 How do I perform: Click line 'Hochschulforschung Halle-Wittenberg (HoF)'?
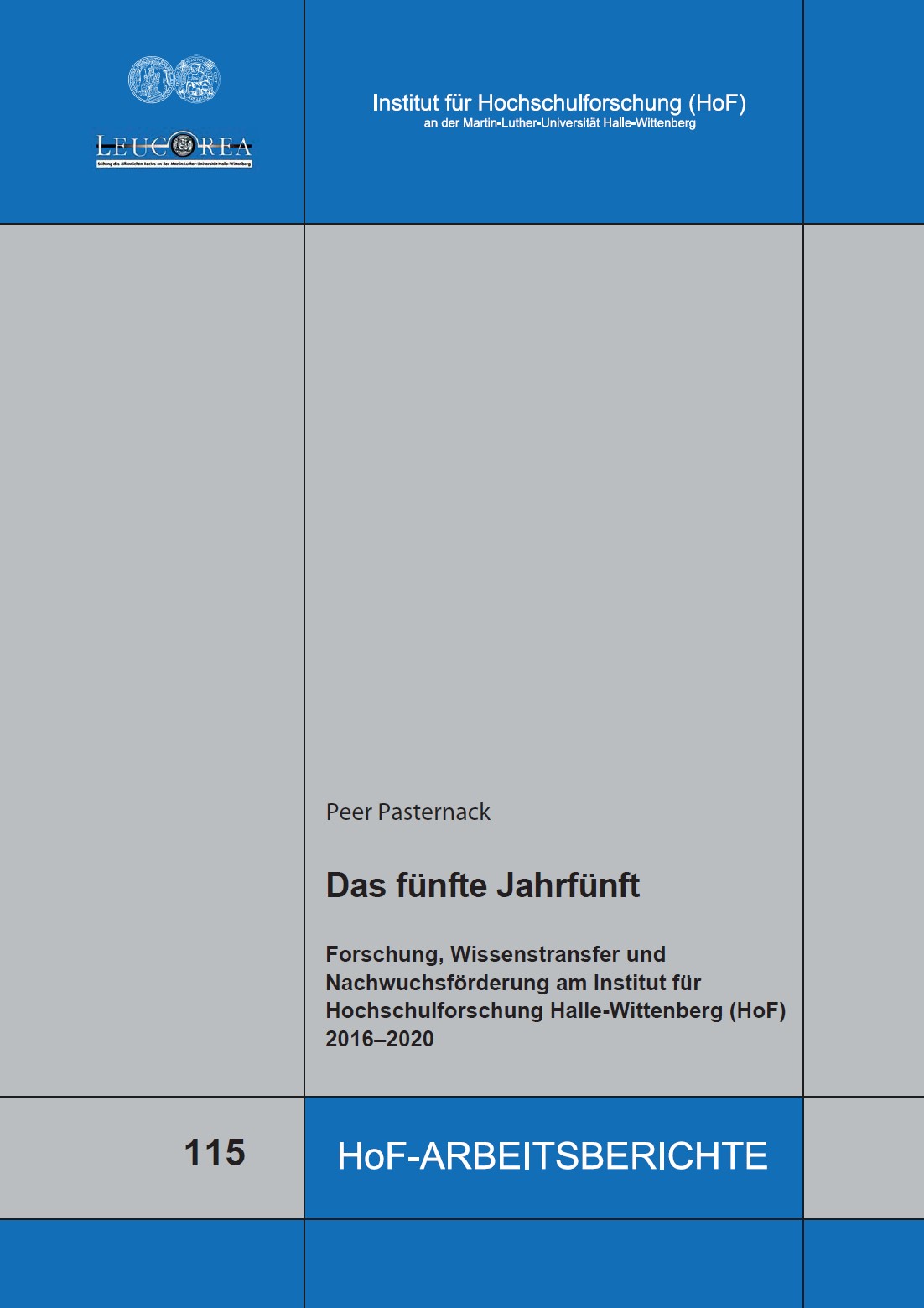coord(556,1010)
